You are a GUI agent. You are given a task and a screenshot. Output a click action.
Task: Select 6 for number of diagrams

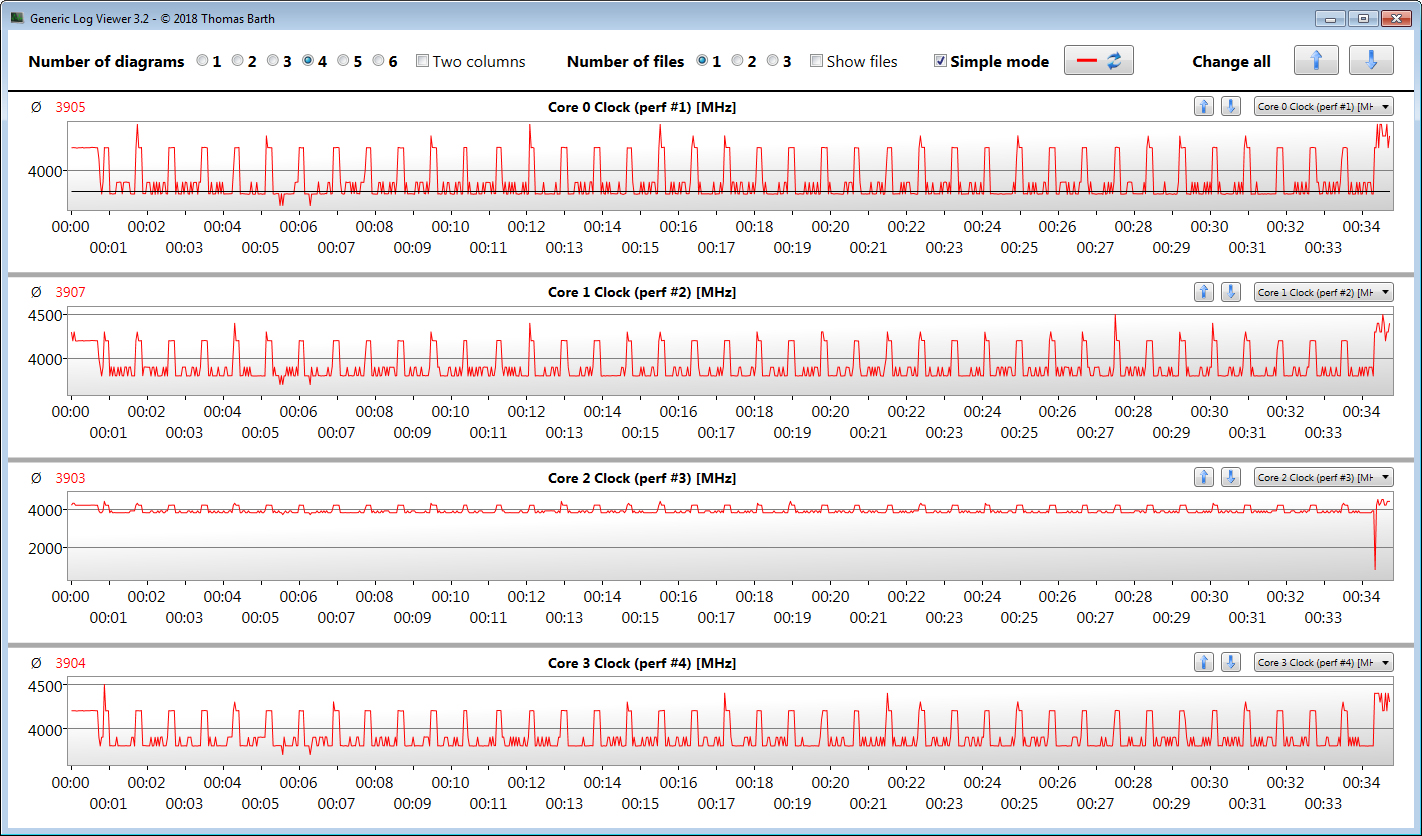[379, 61]
